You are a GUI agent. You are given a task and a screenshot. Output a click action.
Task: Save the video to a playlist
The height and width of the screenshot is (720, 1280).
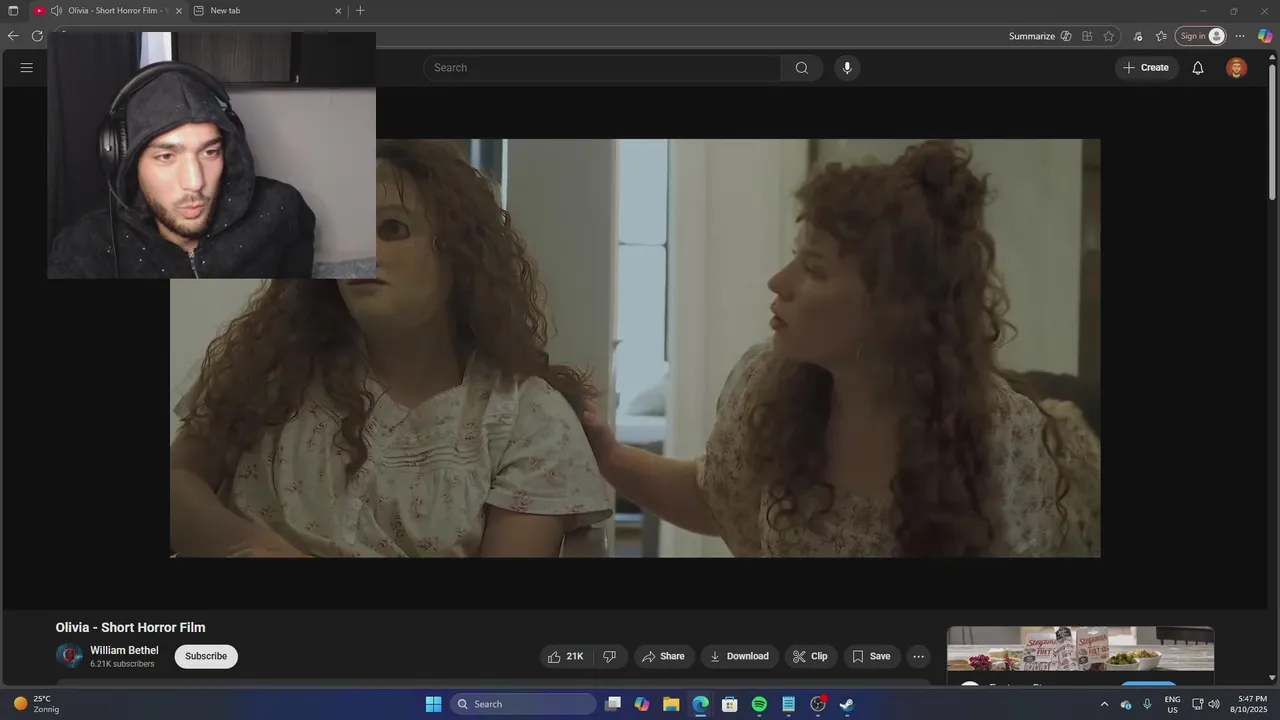click(x=871, y=657)
